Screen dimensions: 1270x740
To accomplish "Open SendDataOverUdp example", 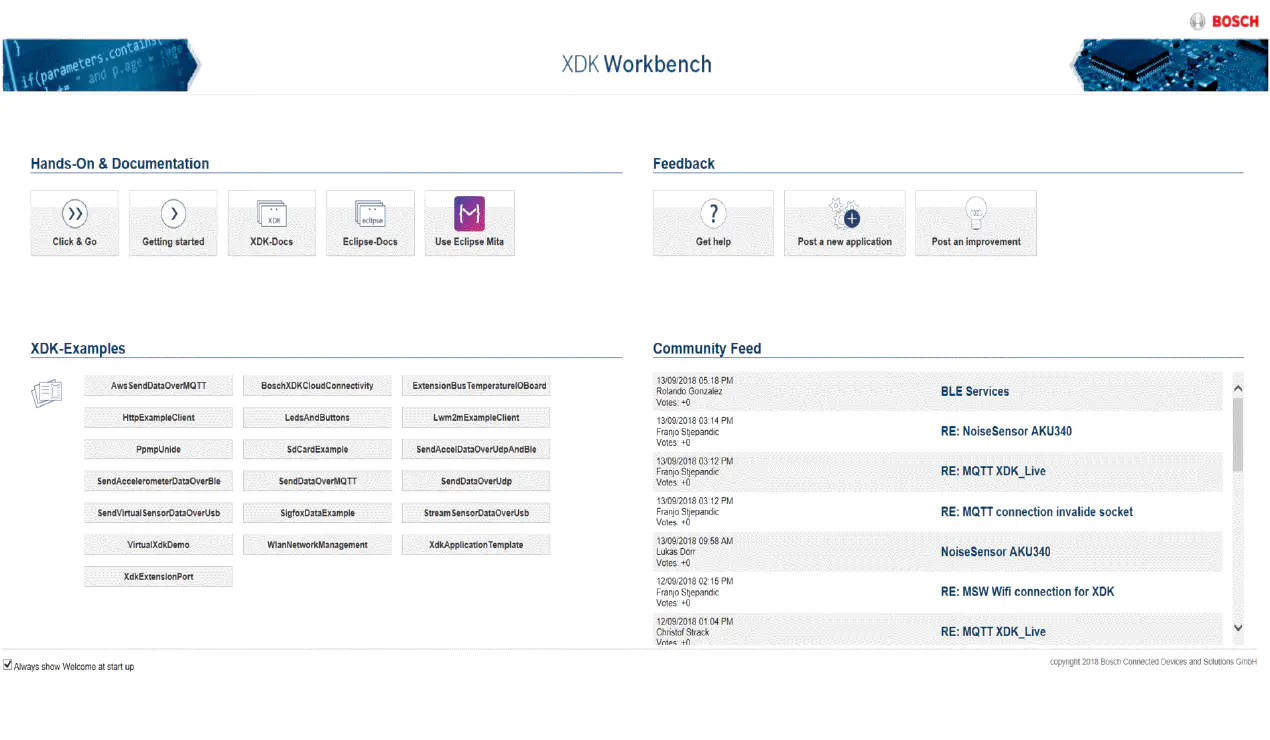I will (x=476, y=482).
